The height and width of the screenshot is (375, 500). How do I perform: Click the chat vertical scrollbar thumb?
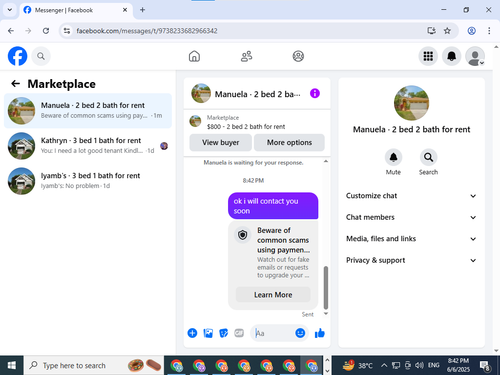tap(326, 287)
